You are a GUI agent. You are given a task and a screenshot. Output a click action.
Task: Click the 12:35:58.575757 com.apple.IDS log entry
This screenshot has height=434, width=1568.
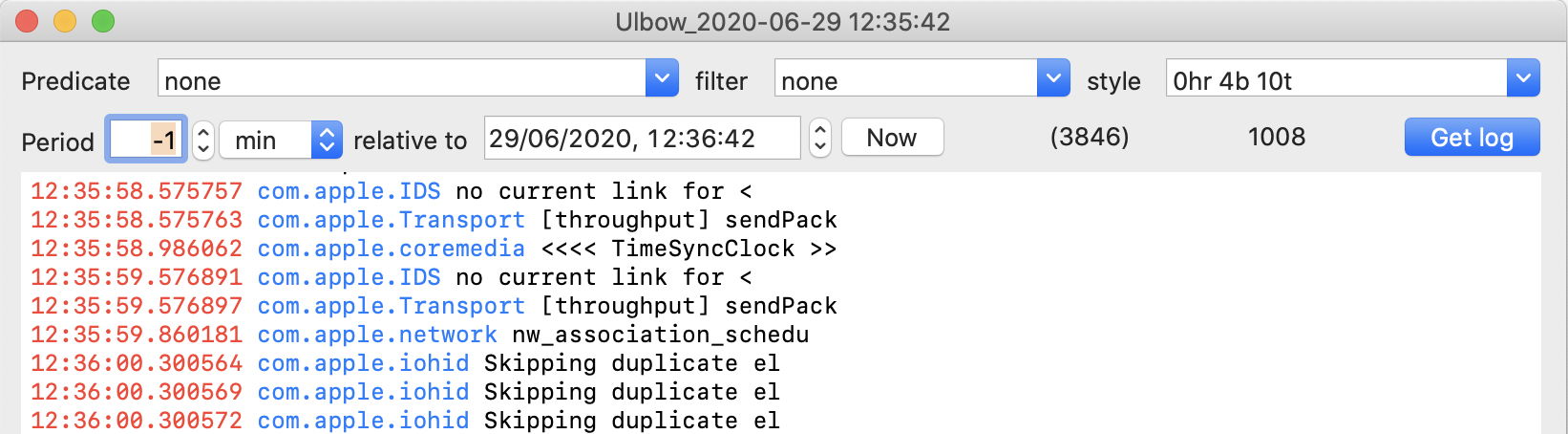tap(391, 191)
